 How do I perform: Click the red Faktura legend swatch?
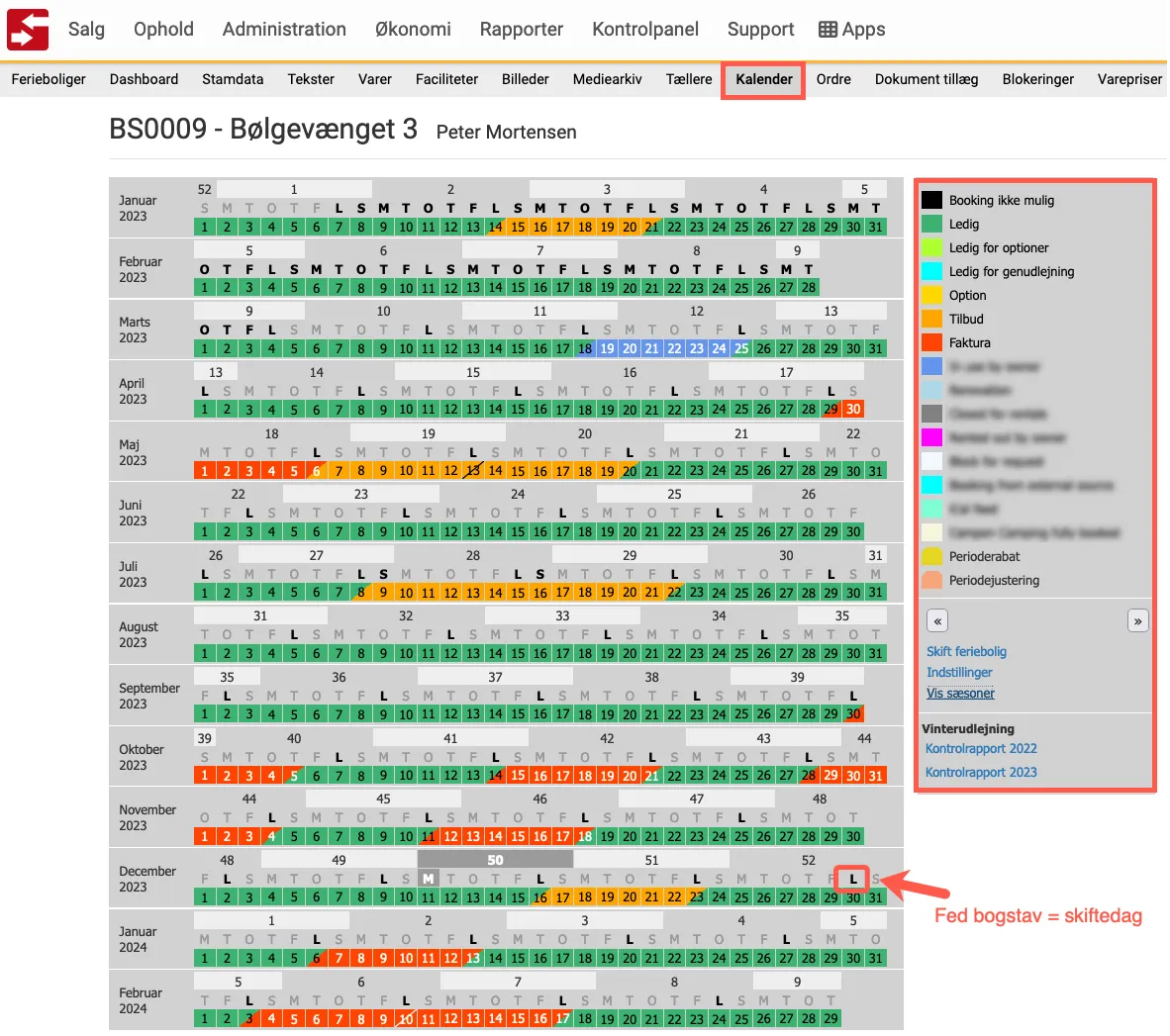click(x=931, y=342)
